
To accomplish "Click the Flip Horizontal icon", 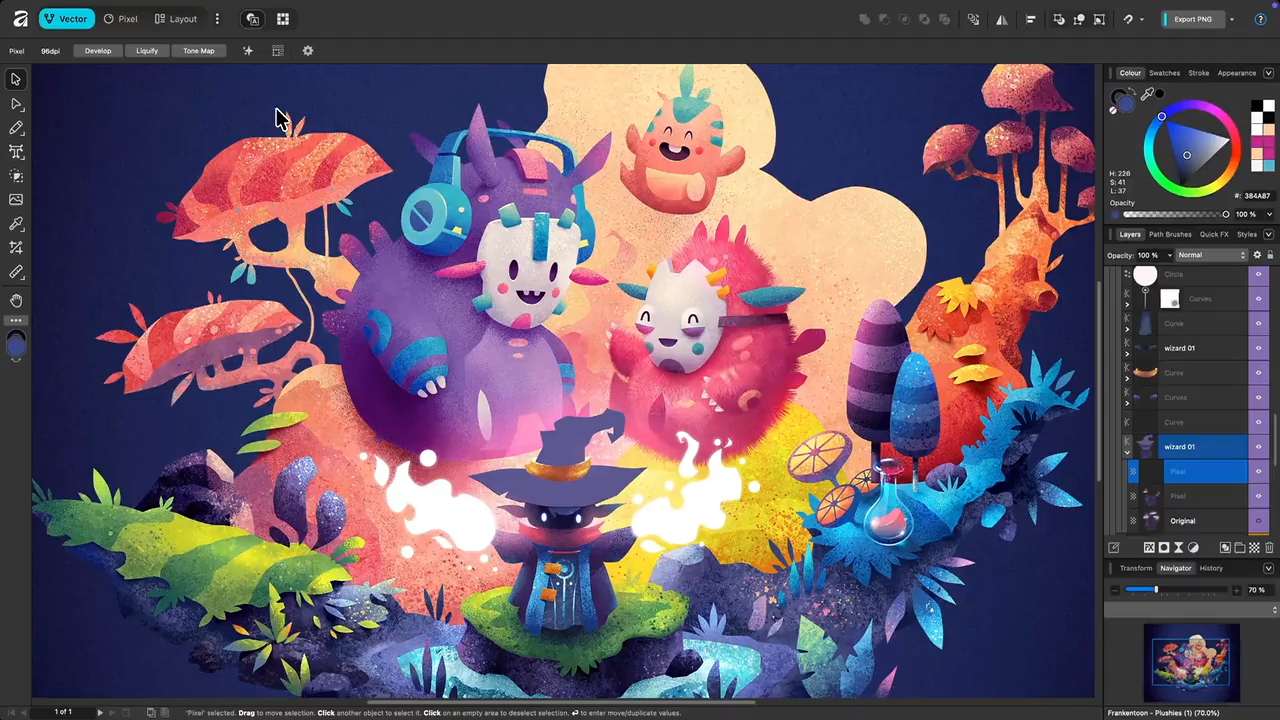I will pos(1001,19).
